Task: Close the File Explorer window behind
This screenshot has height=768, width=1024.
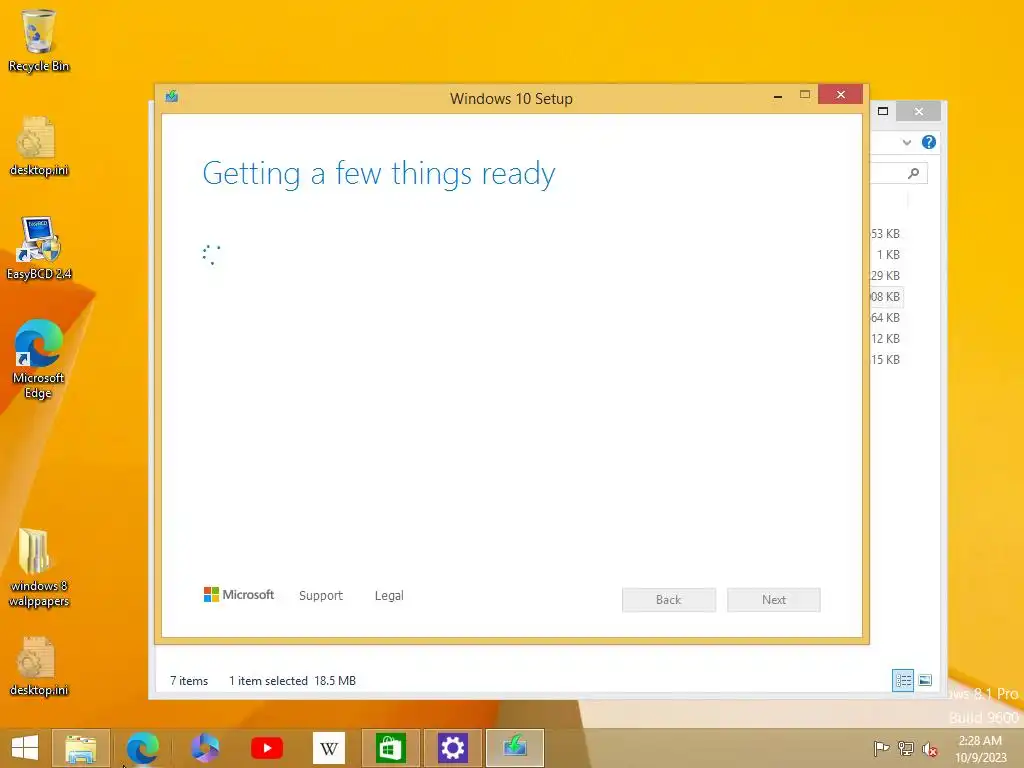Action: tap(919, 112)
